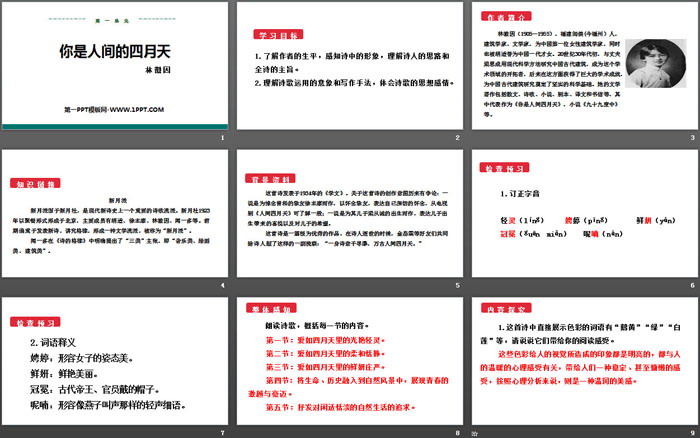
Task: Click the red 背景资料 label on slide 5
Action: click(x=270, y=179)
